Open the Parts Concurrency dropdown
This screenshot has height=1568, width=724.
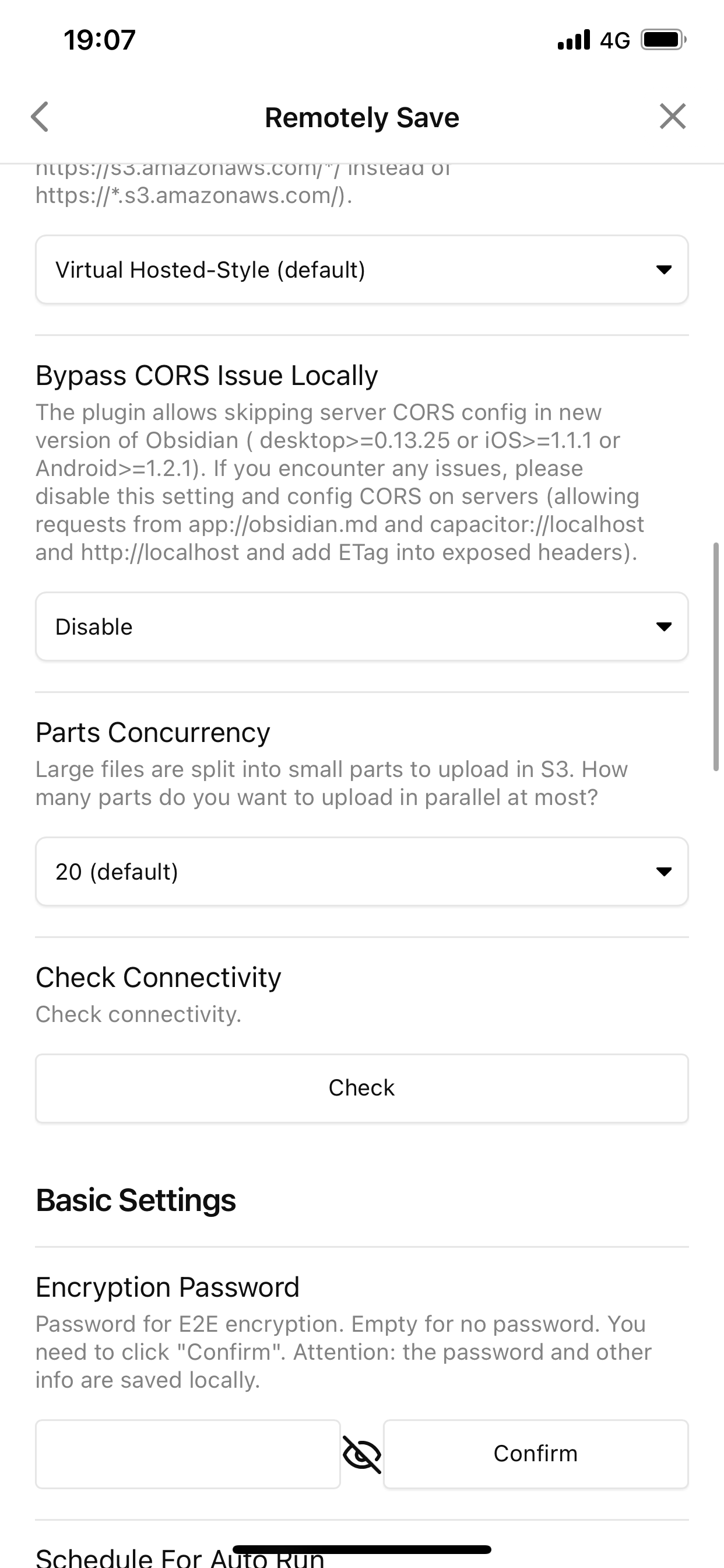pyautogui.click(x=361, y=871)
